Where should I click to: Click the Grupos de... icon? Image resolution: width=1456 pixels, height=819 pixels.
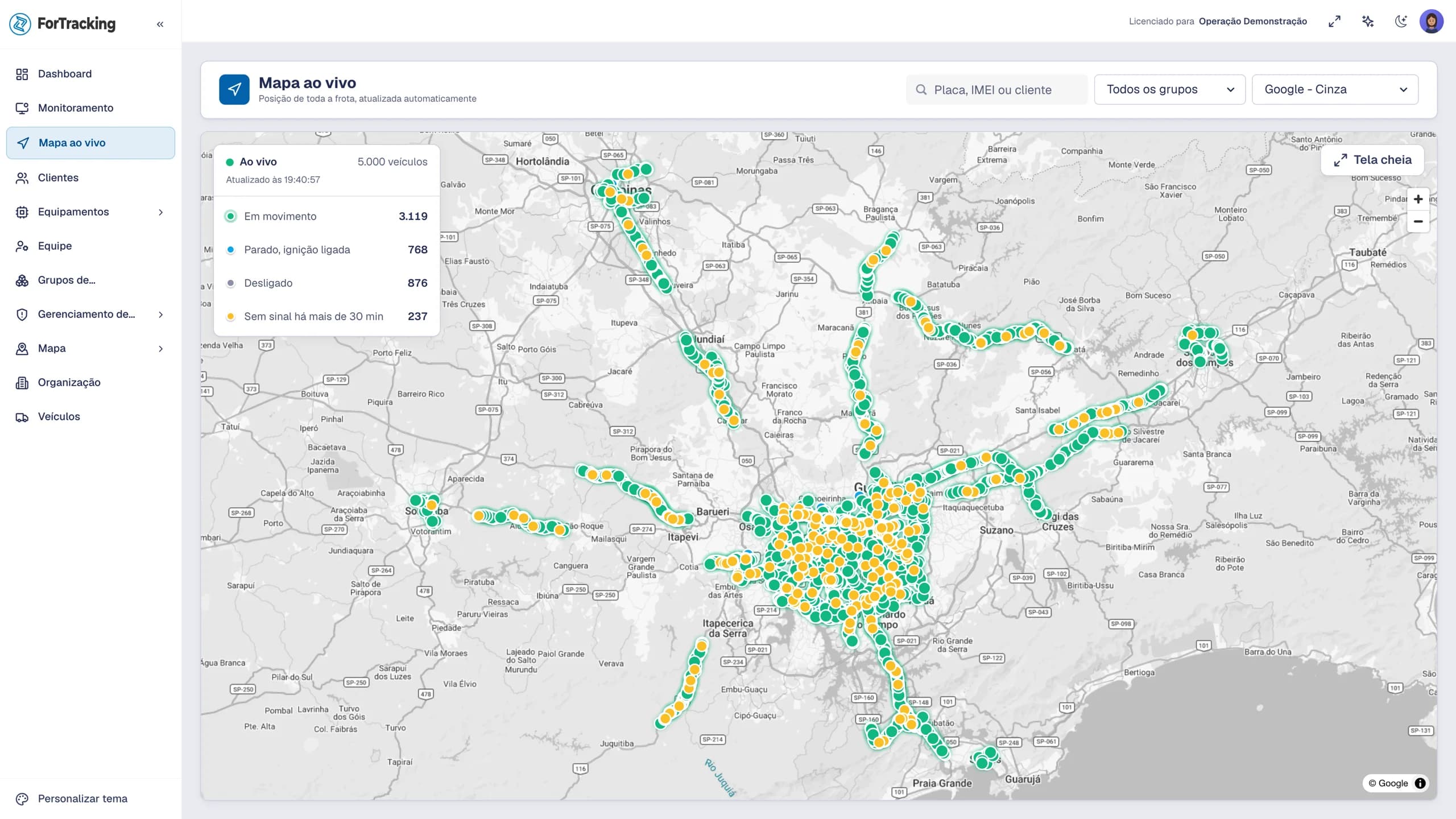(x=22, y=280)
